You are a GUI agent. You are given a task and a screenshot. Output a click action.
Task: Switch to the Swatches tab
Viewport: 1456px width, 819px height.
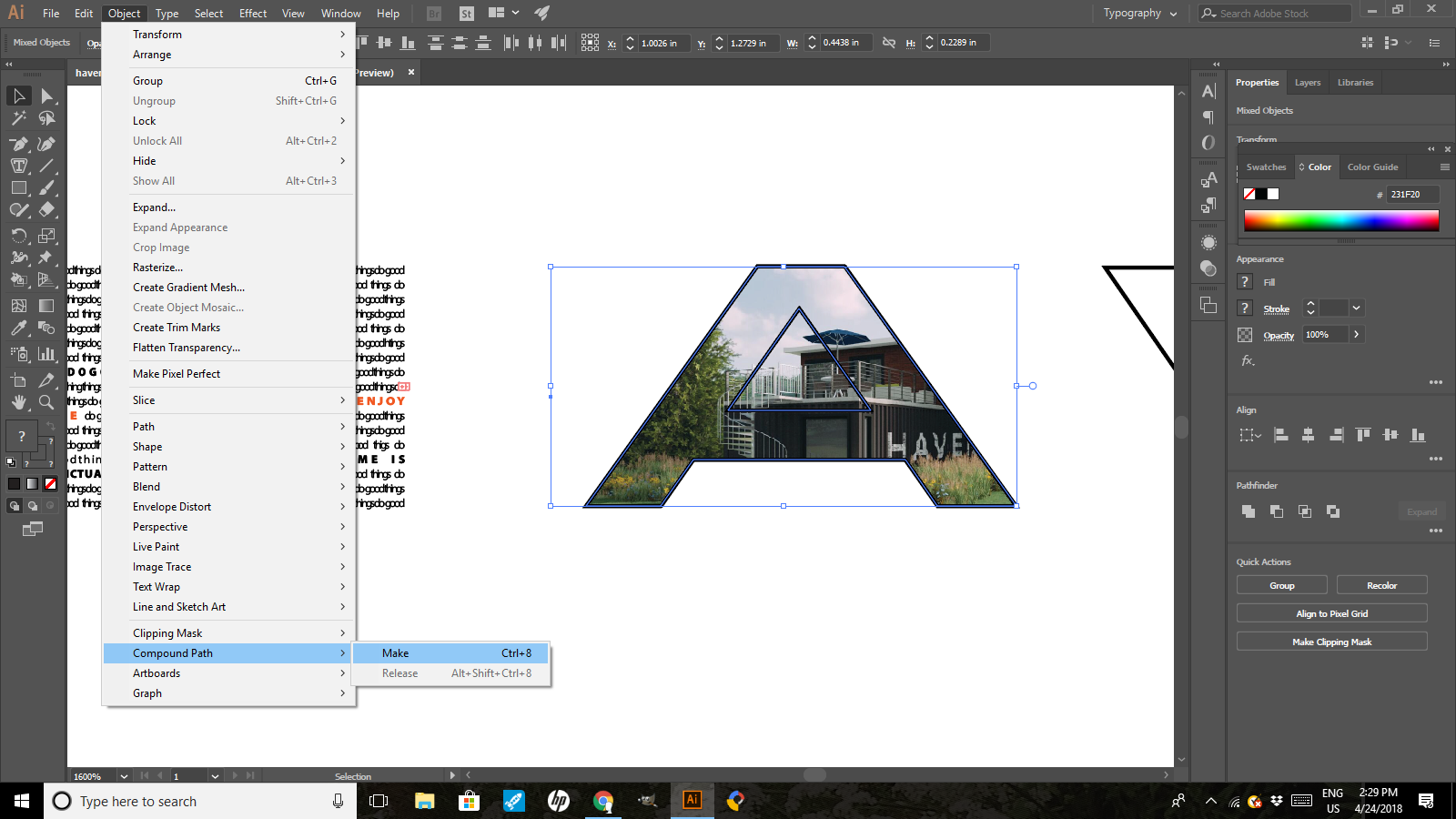pyautogui.click(x=1266, y=167)
